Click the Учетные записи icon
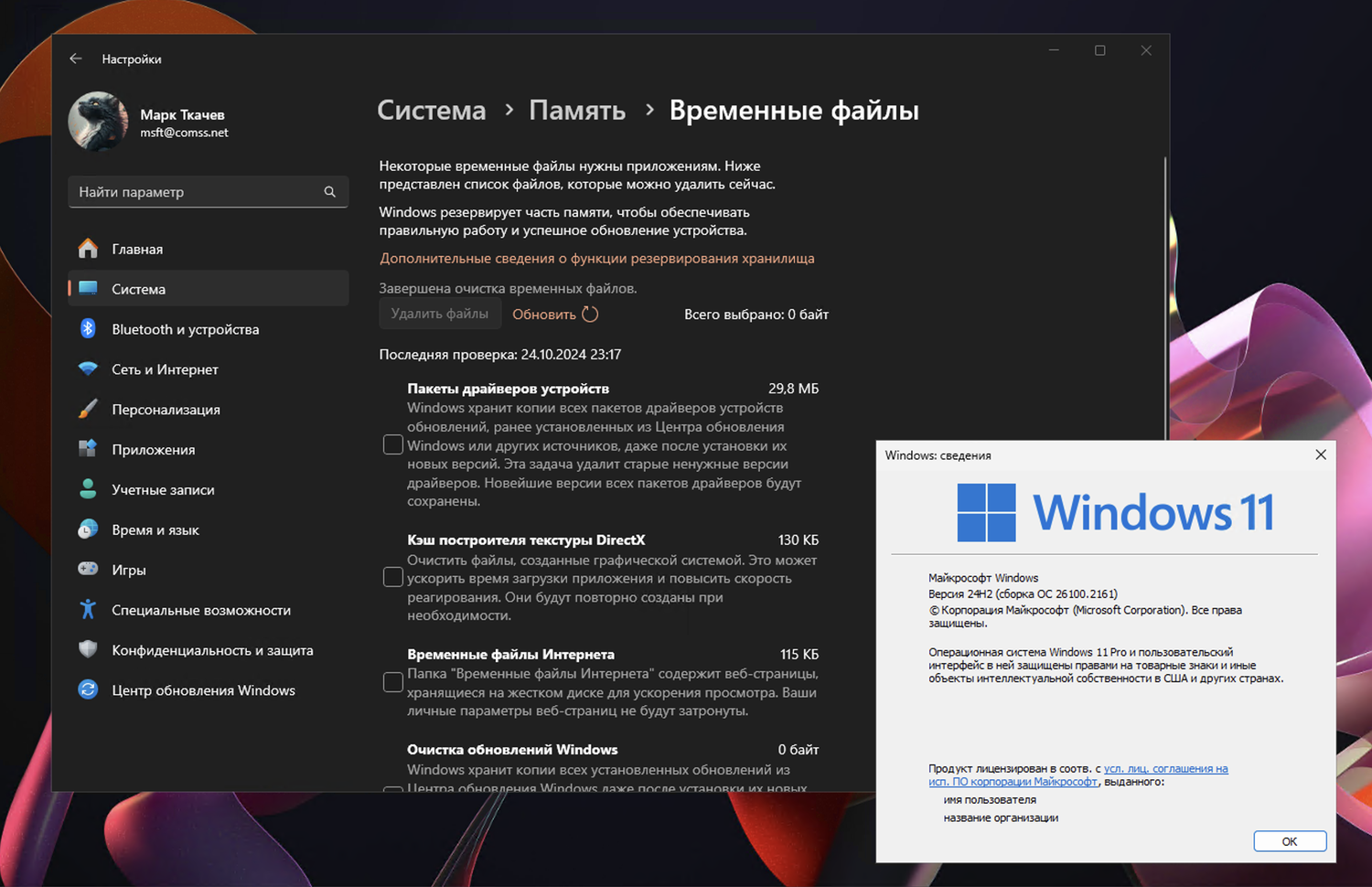The width and height of the screenshot is (1372, 887). (x=87, y=489)
